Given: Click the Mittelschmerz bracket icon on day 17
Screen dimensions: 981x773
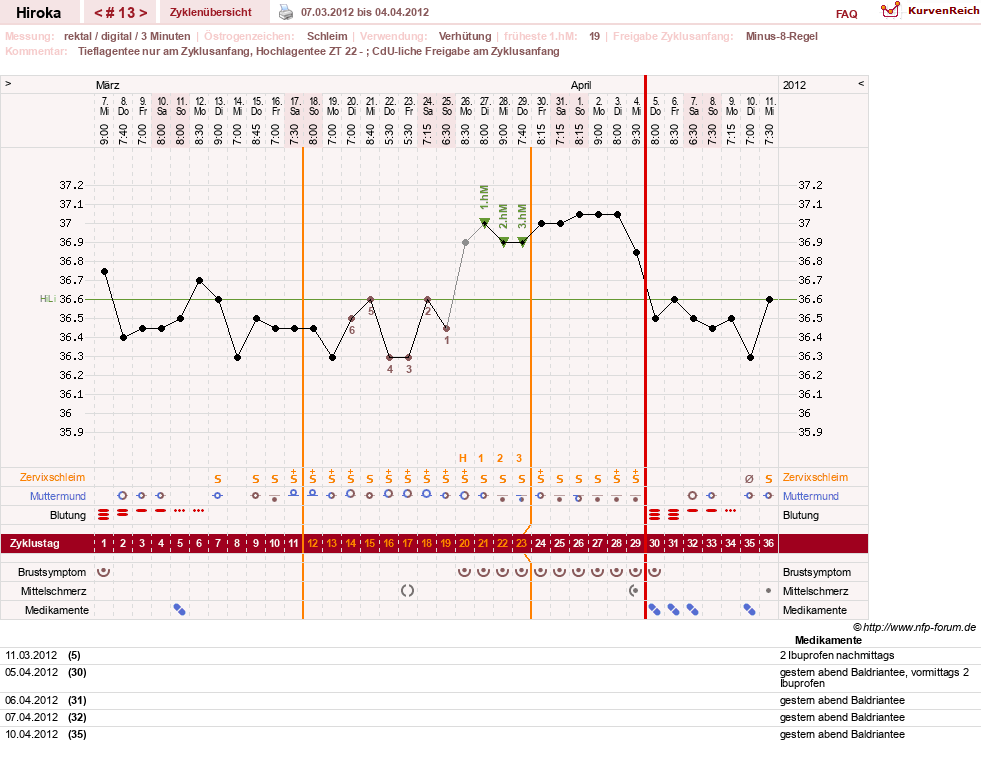Looking at the screenshot, I should point(407,590).
